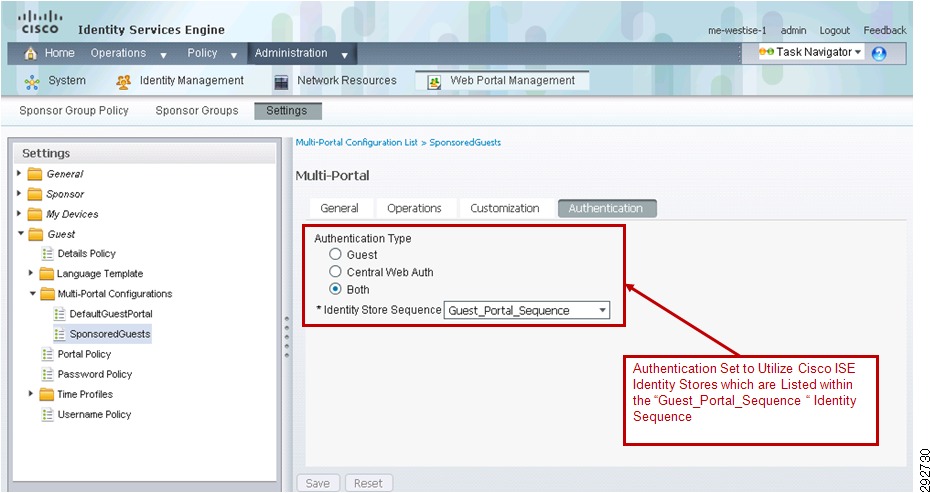
Task: Click the SponsoredGuests list icon
Action: pos(59,334)
